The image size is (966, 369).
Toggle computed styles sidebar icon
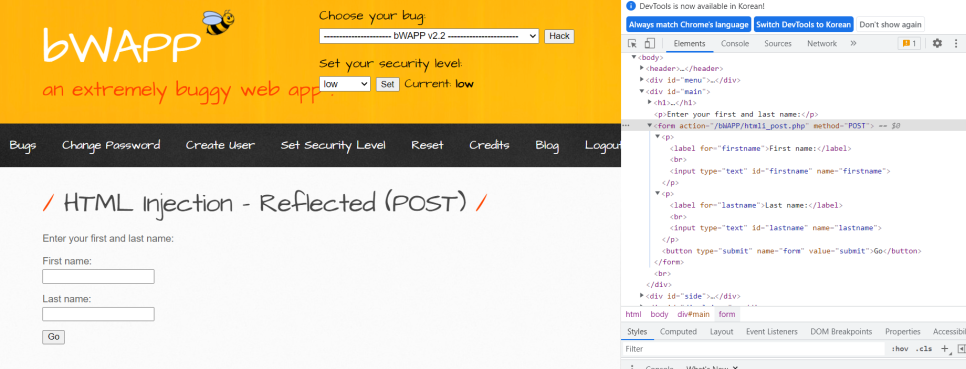pyautogui.click(x=961, y=349)
